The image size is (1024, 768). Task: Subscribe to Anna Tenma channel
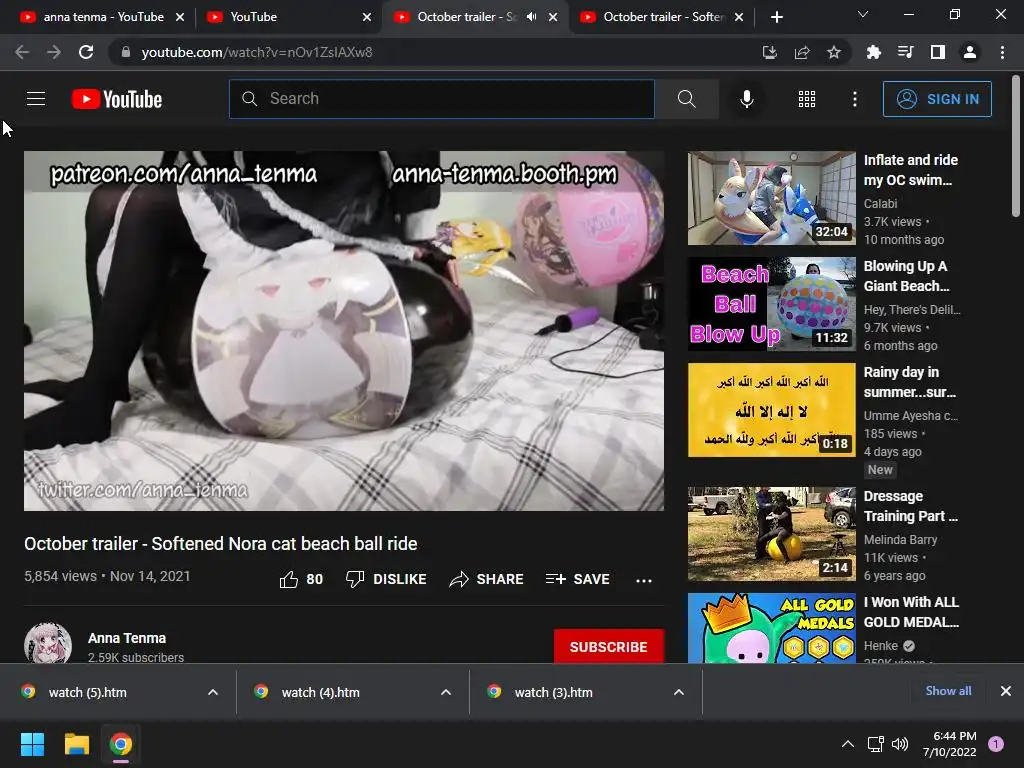(x=609, y=647)
